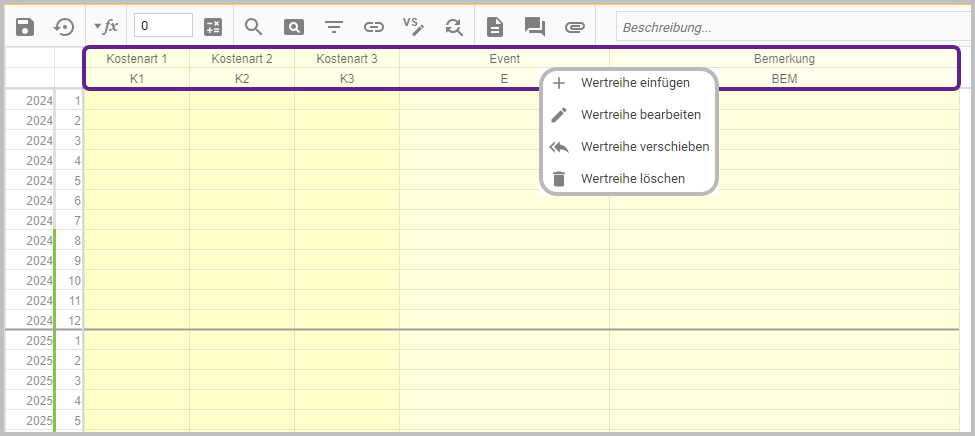Select 'Wertreihe einfügen' from context menu

coord(635,83)
